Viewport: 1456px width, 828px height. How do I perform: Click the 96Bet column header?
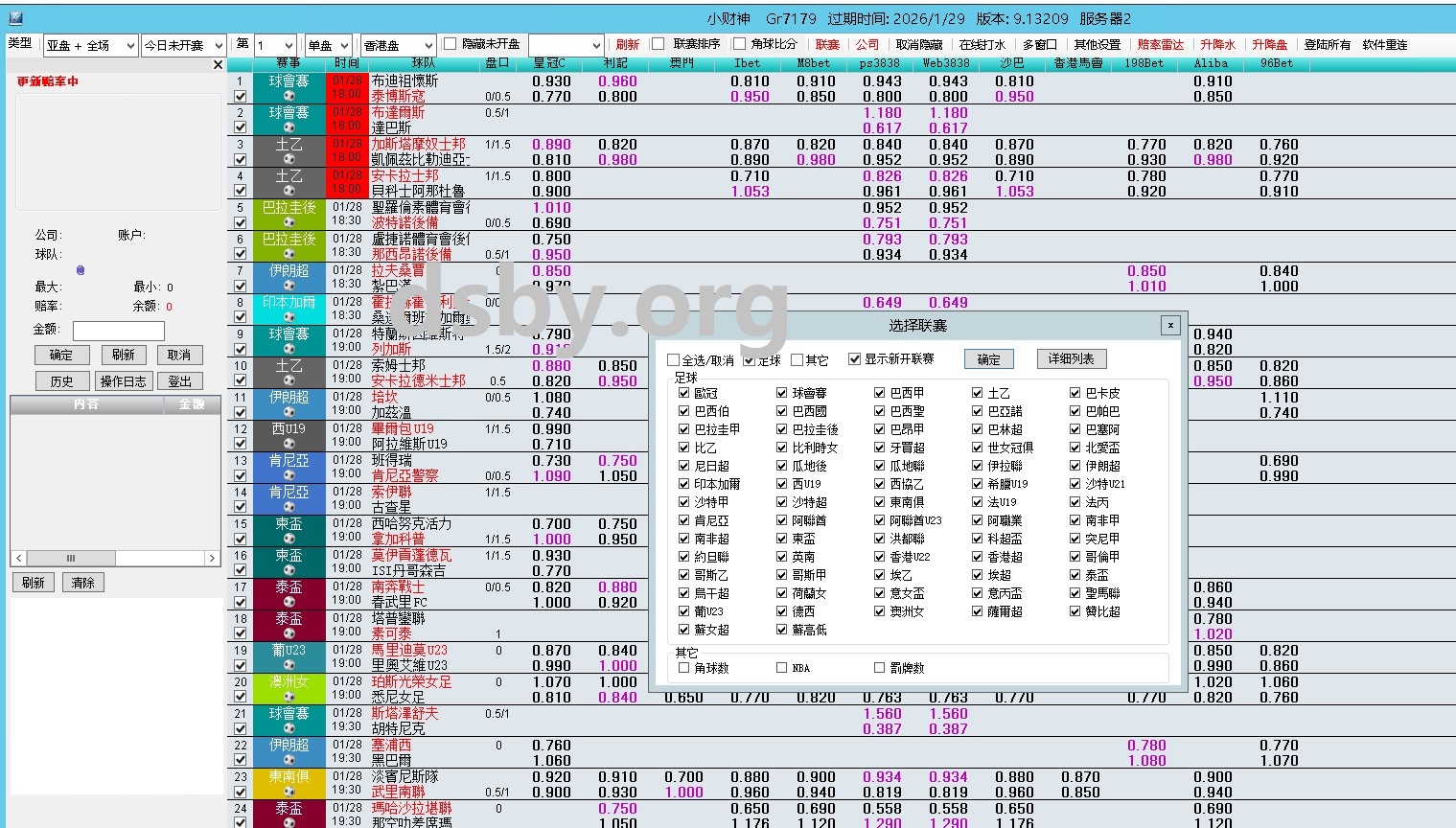tap(1277, 63)
